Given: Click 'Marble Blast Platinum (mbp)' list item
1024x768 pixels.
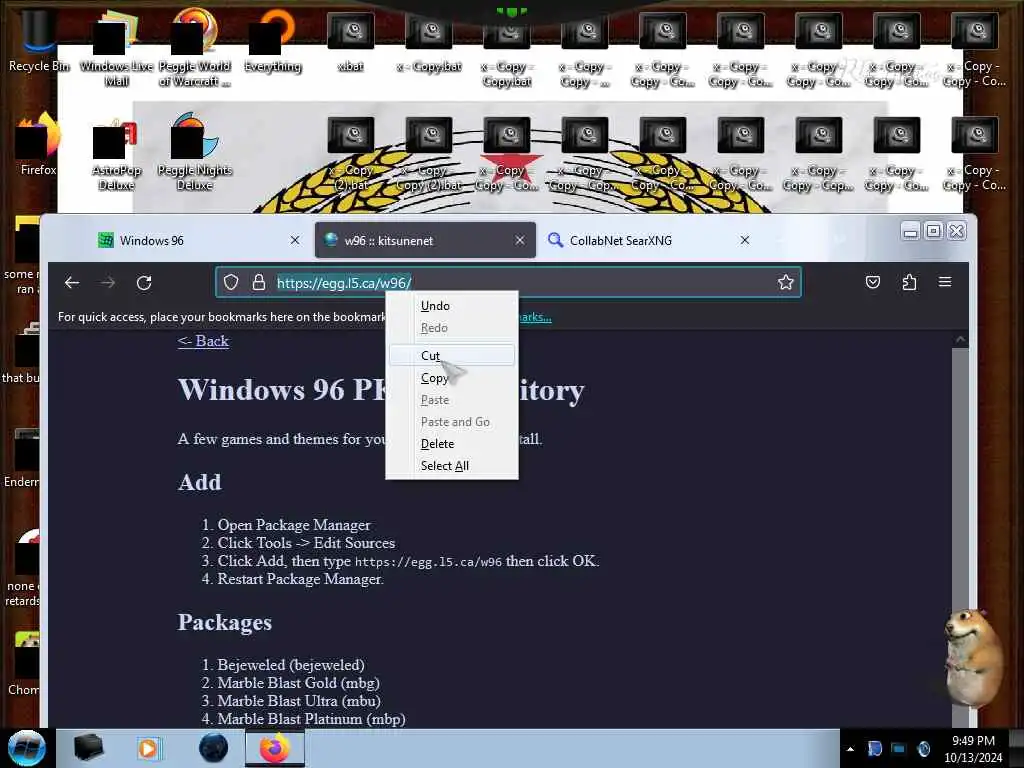Looking at the screenshot, I should point(311,719).
